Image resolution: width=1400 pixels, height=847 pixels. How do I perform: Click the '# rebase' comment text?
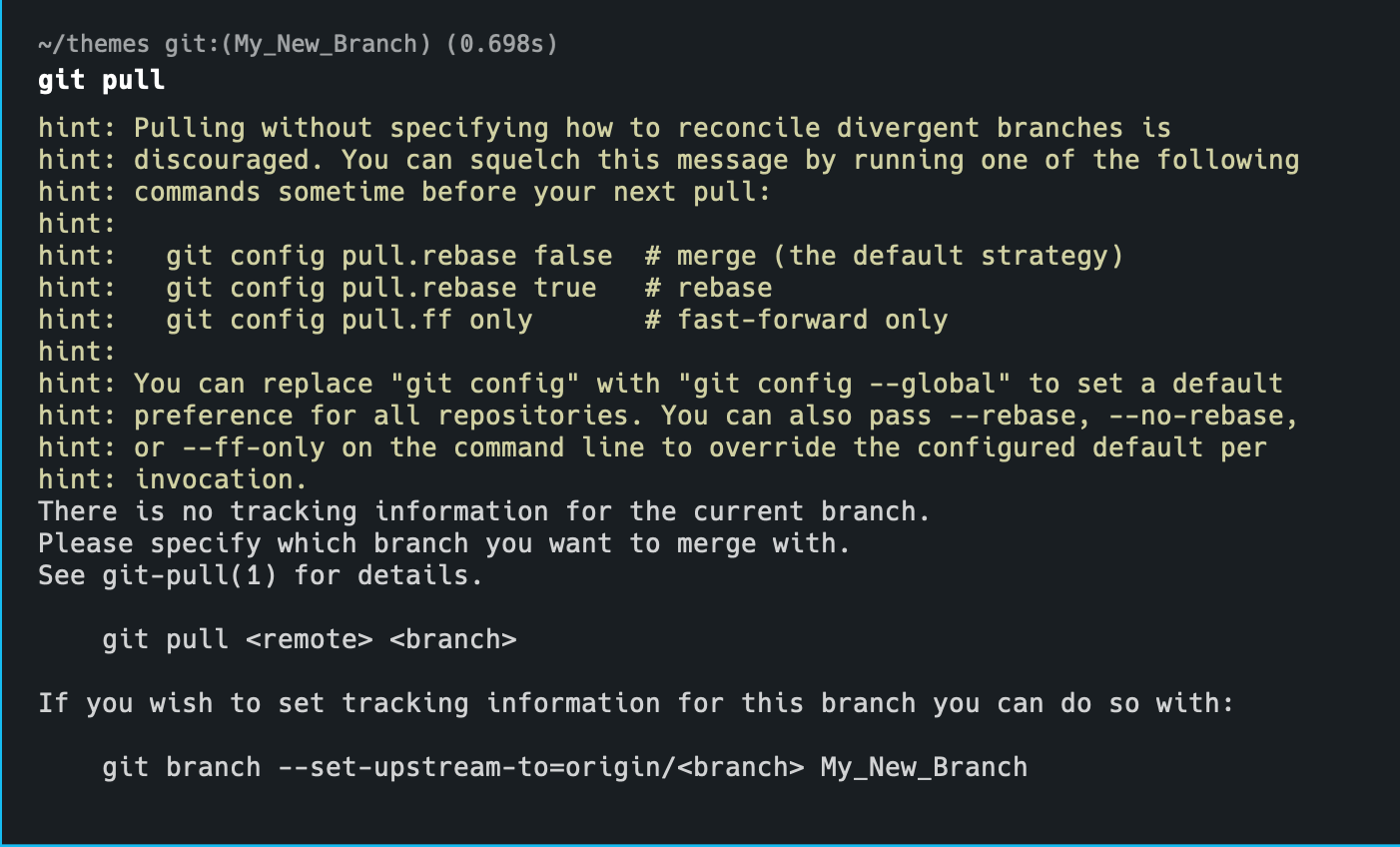point(709,288)
